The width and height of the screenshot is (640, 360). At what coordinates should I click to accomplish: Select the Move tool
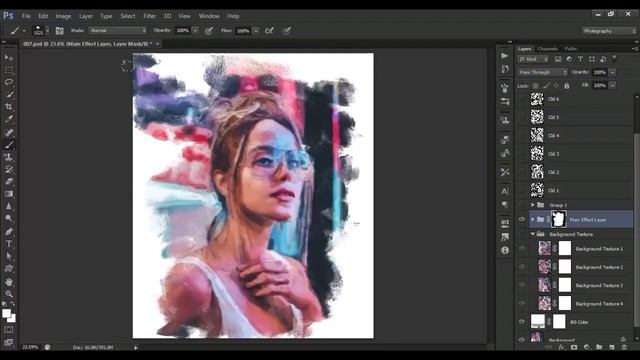coord(9,58)
